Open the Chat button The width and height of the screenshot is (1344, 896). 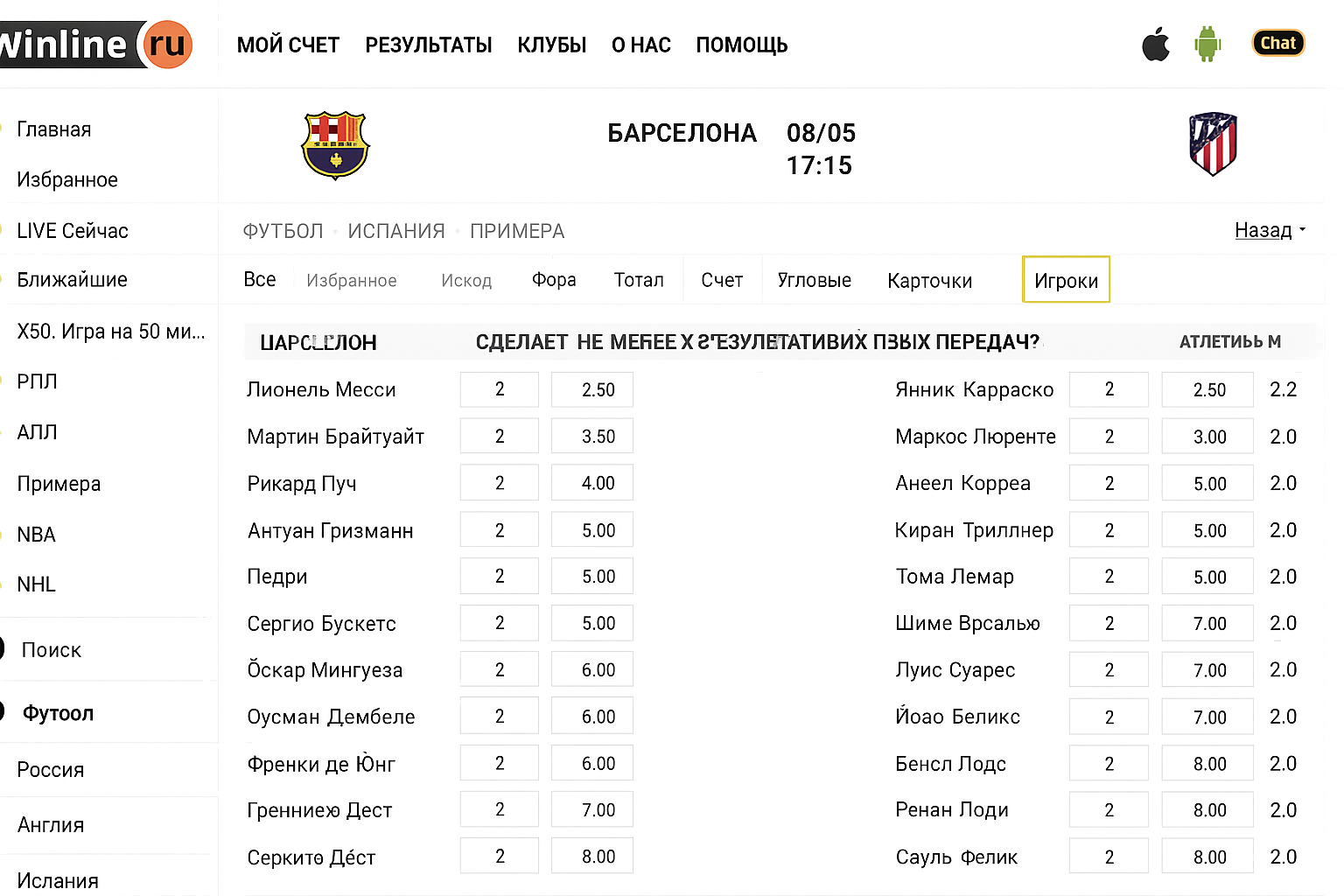tap(1277, 43)
